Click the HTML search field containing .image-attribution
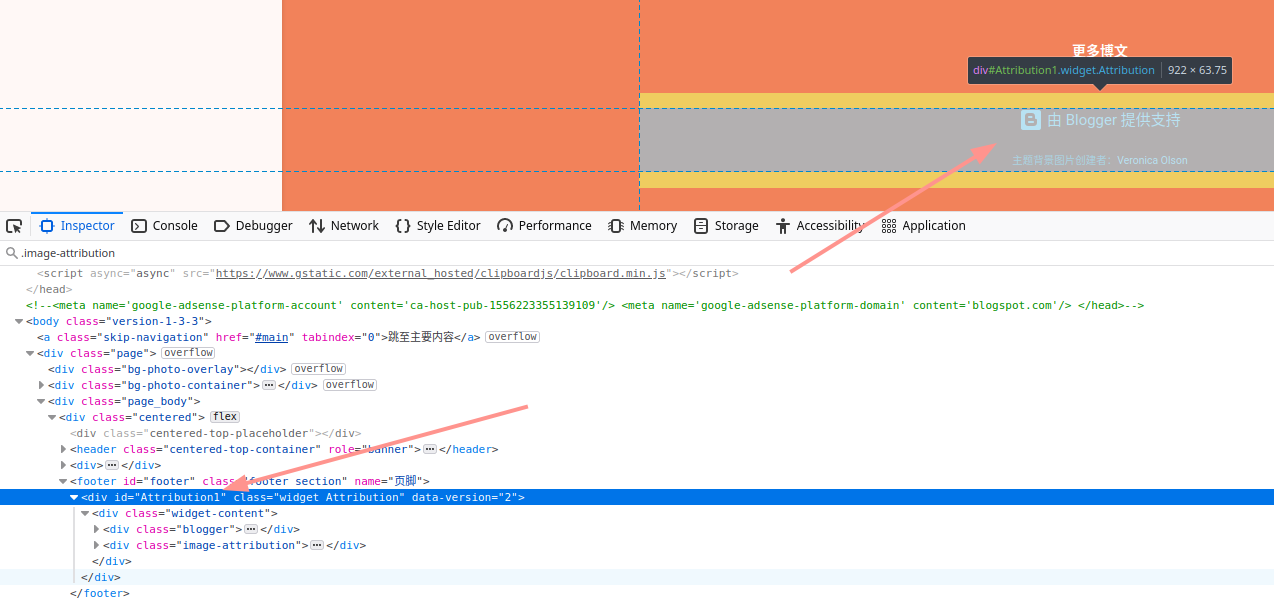This screenshot has width=1274, height=605. (x=637, y=253)
